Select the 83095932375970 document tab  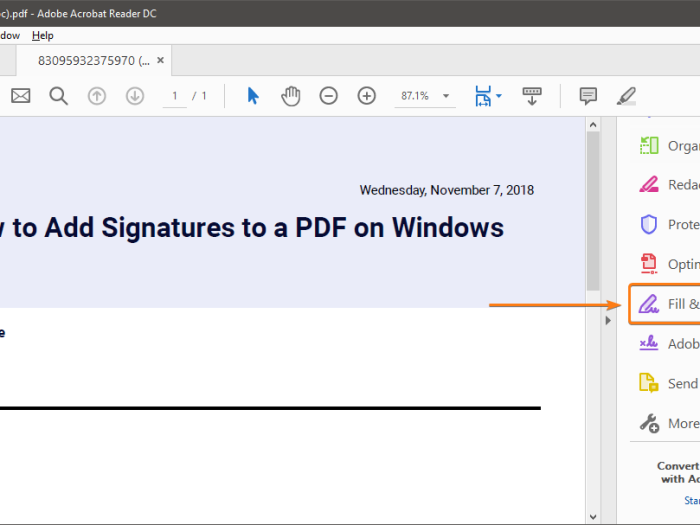(94, 60)
